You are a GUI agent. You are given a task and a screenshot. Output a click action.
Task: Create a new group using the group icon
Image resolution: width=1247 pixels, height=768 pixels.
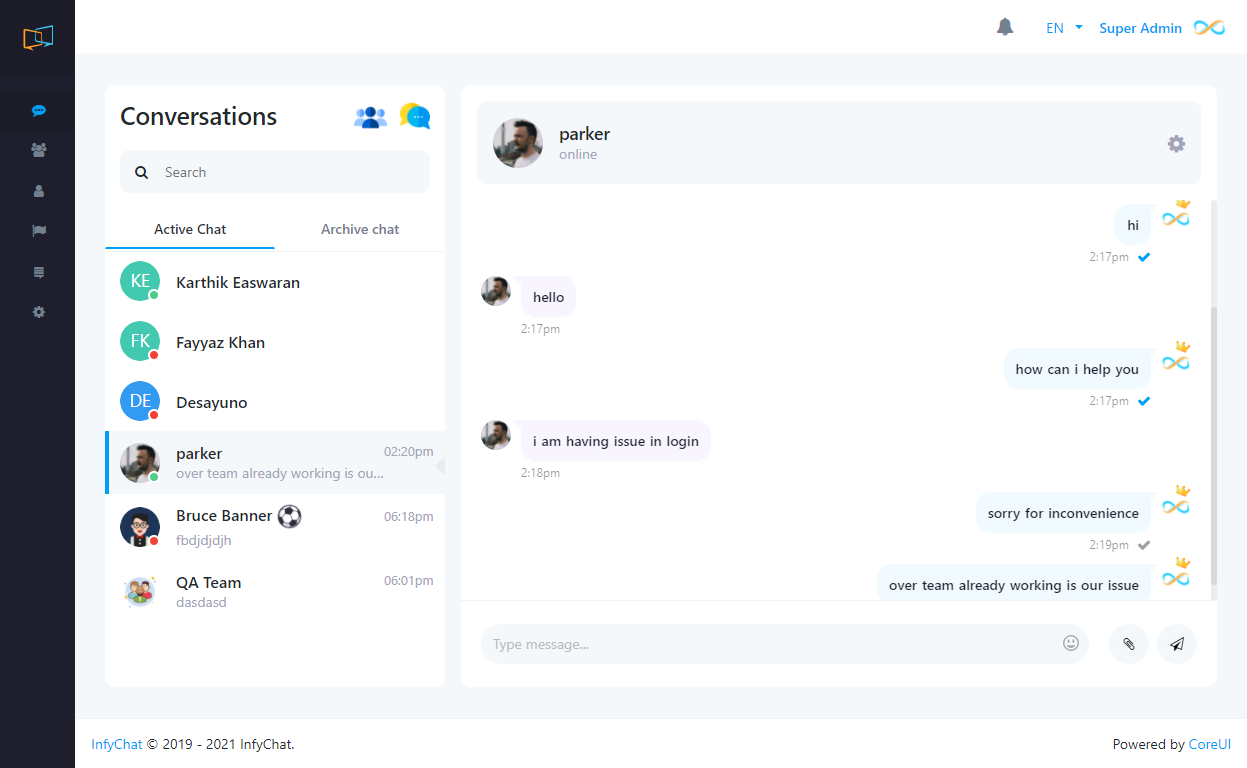click(370, 116)
